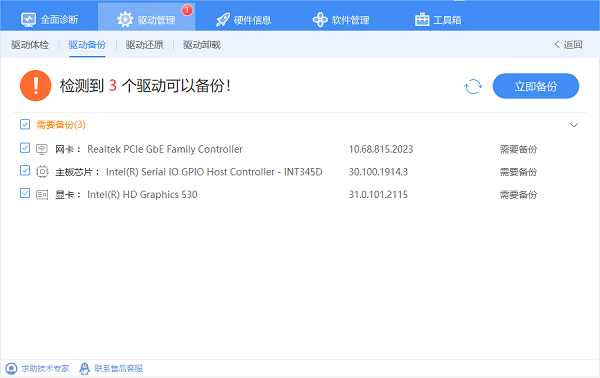Click the orange exclamation warning icon

(x=36, y=86)
